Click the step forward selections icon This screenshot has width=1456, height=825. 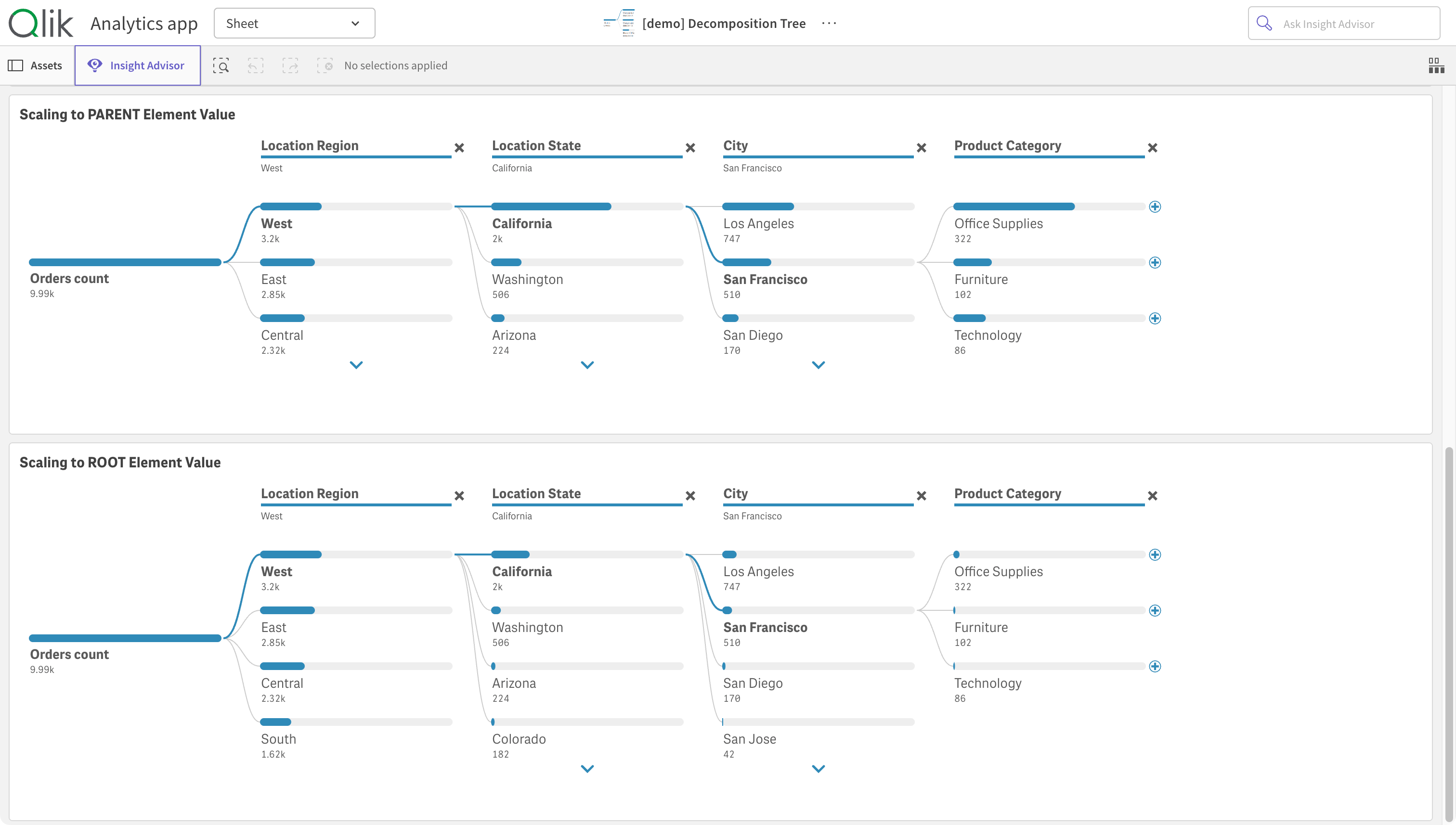tap(290, 66)
